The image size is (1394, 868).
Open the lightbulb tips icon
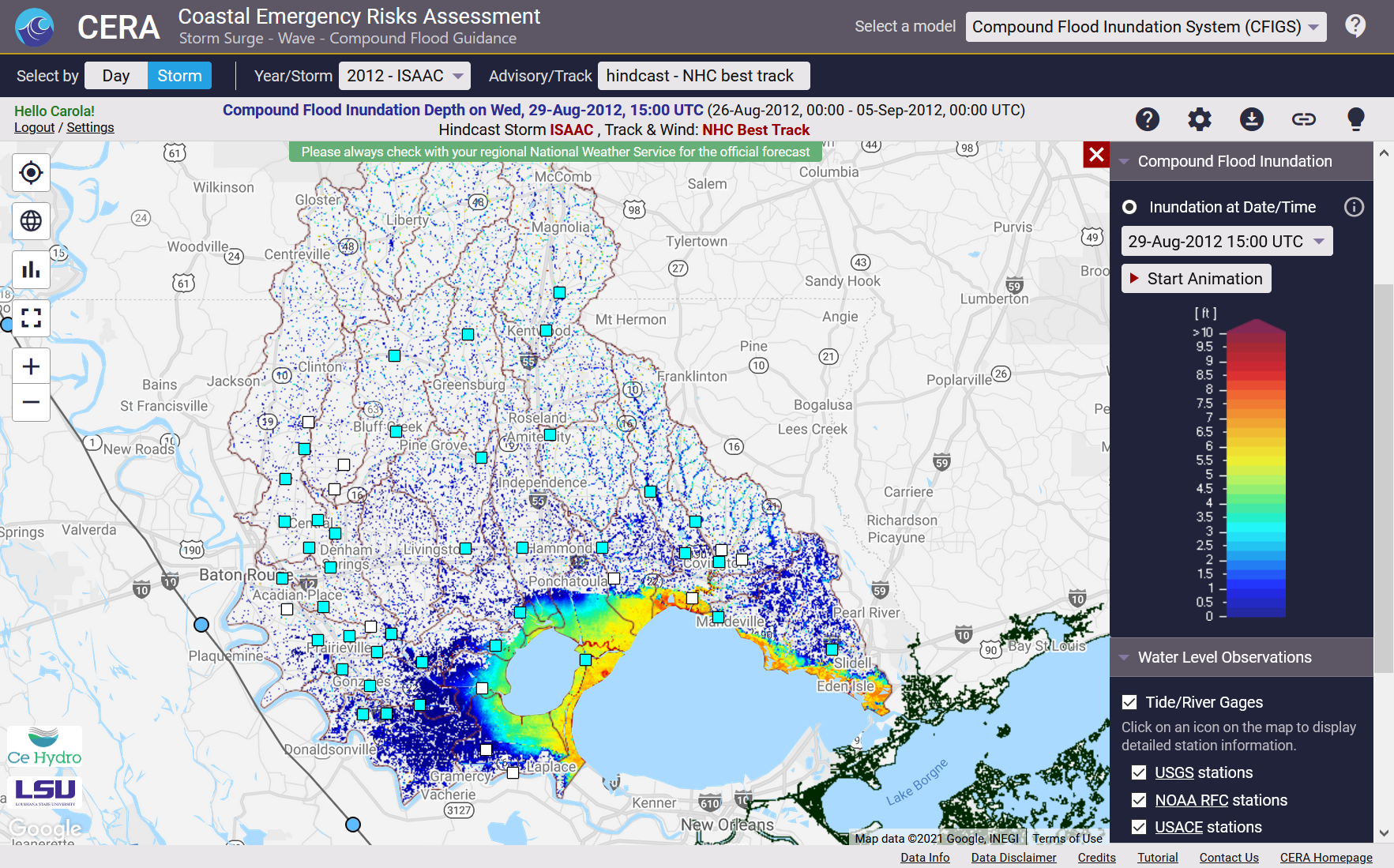coord(1356,119)
